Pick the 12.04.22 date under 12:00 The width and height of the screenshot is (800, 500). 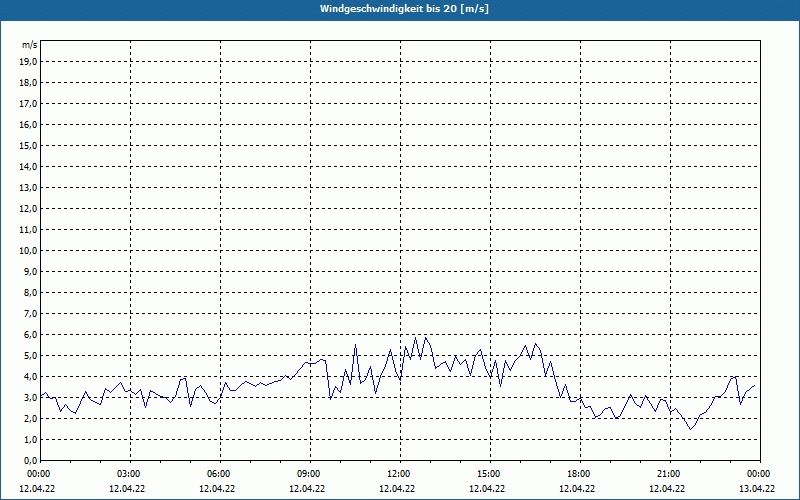tap(397, 488)
